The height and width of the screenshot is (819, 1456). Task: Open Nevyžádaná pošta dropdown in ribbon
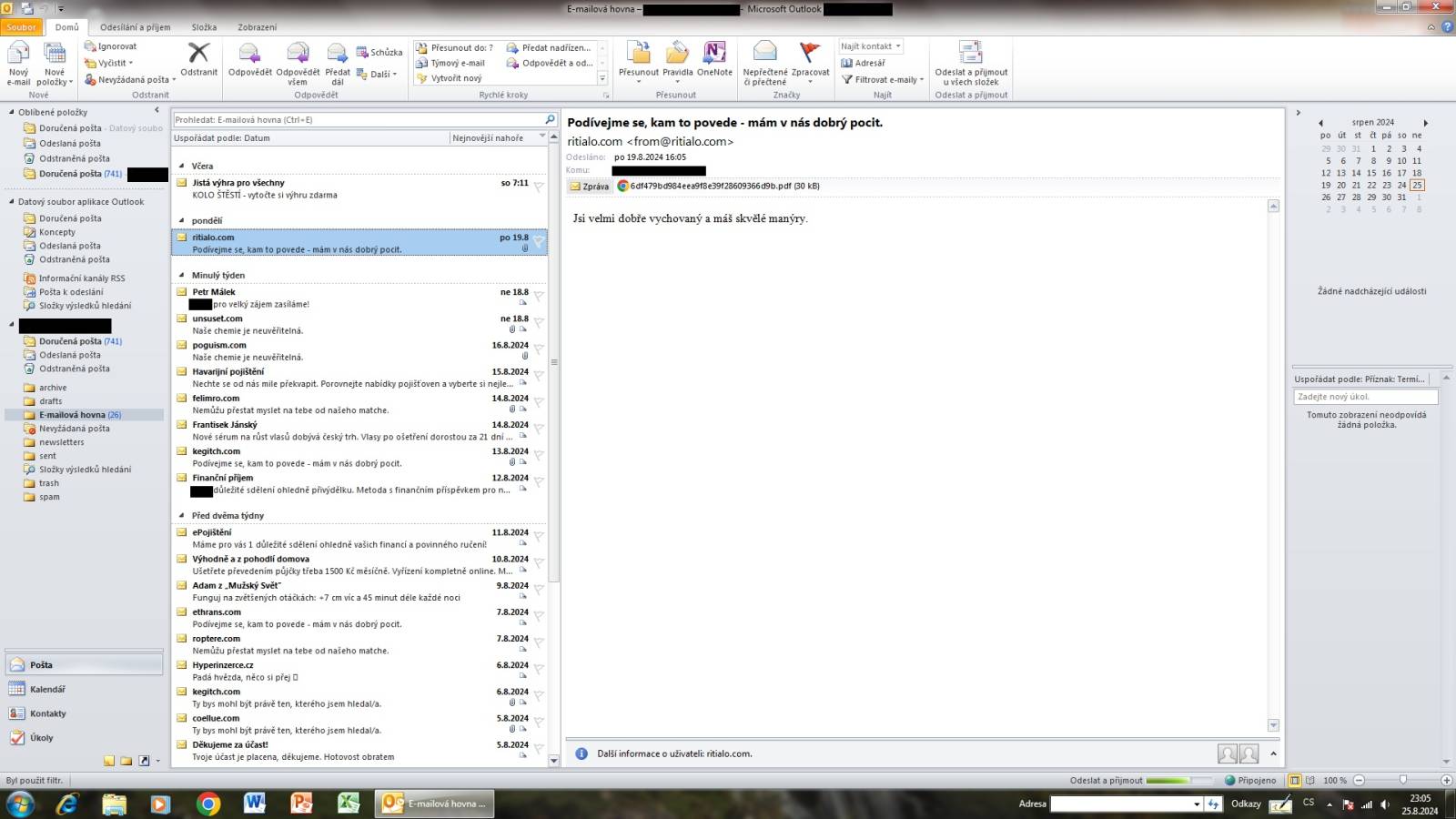[130, 79]
